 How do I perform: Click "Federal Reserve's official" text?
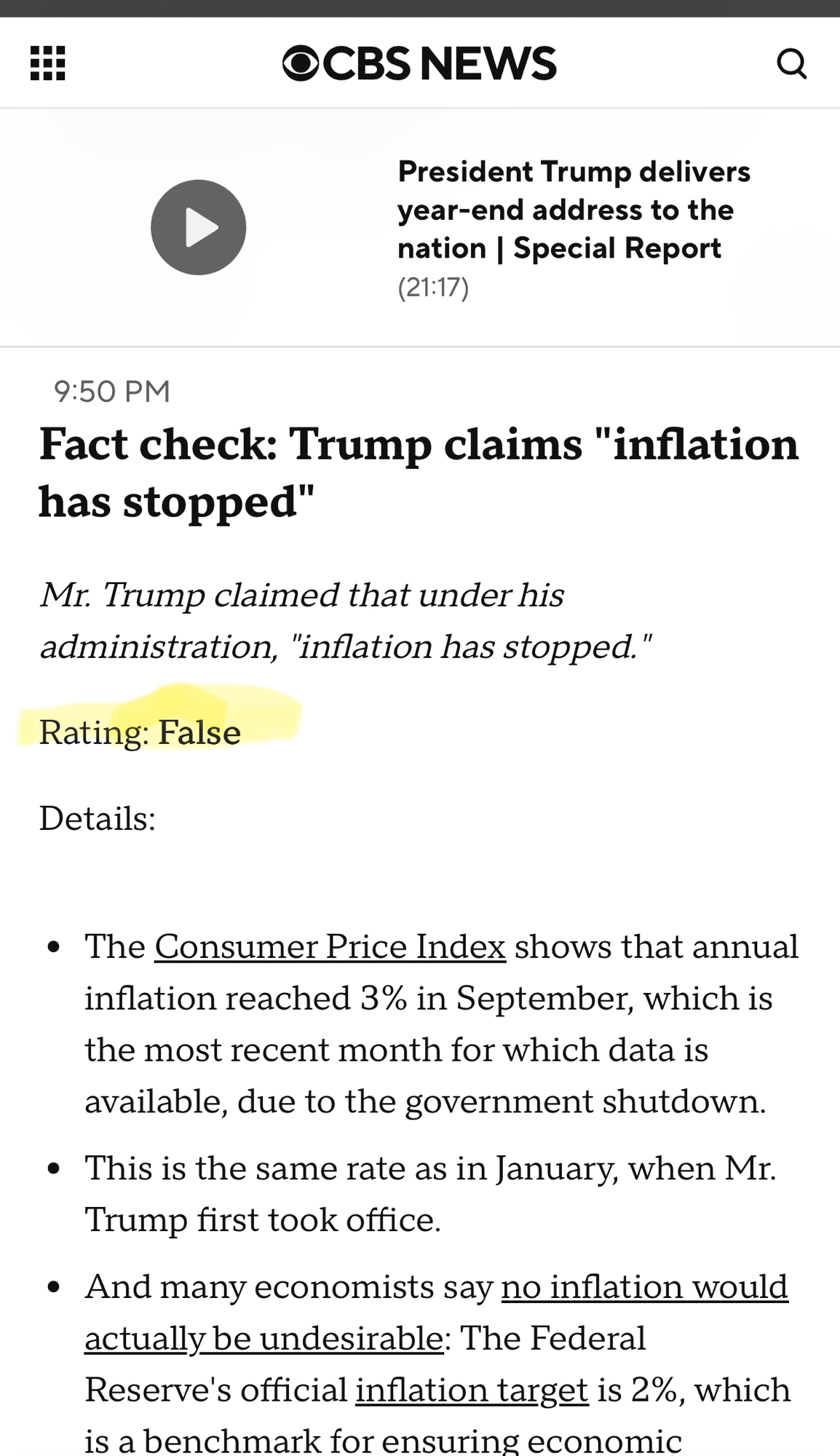tap(218, 1390)
